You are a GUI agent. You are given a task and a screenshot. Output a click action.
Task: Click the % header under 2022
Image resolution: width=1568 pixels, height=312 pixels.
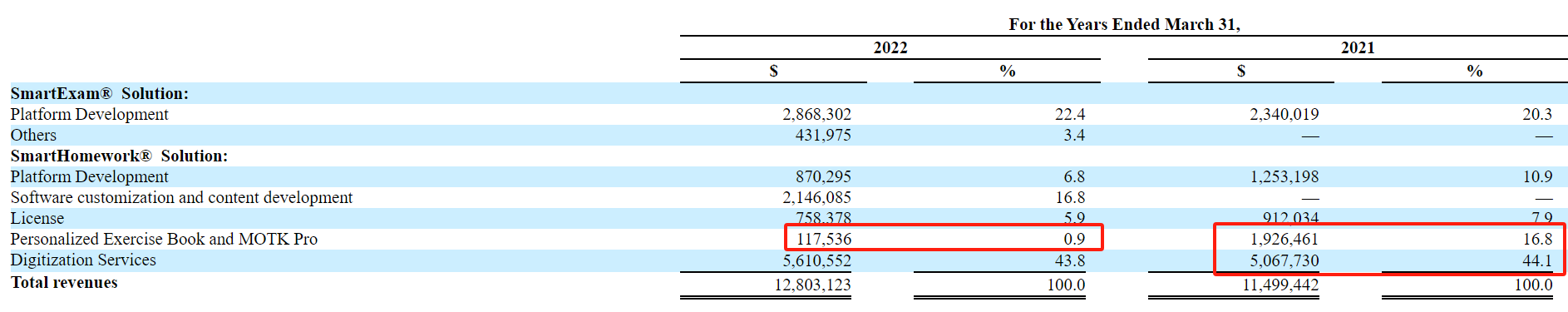point(1007,71)
